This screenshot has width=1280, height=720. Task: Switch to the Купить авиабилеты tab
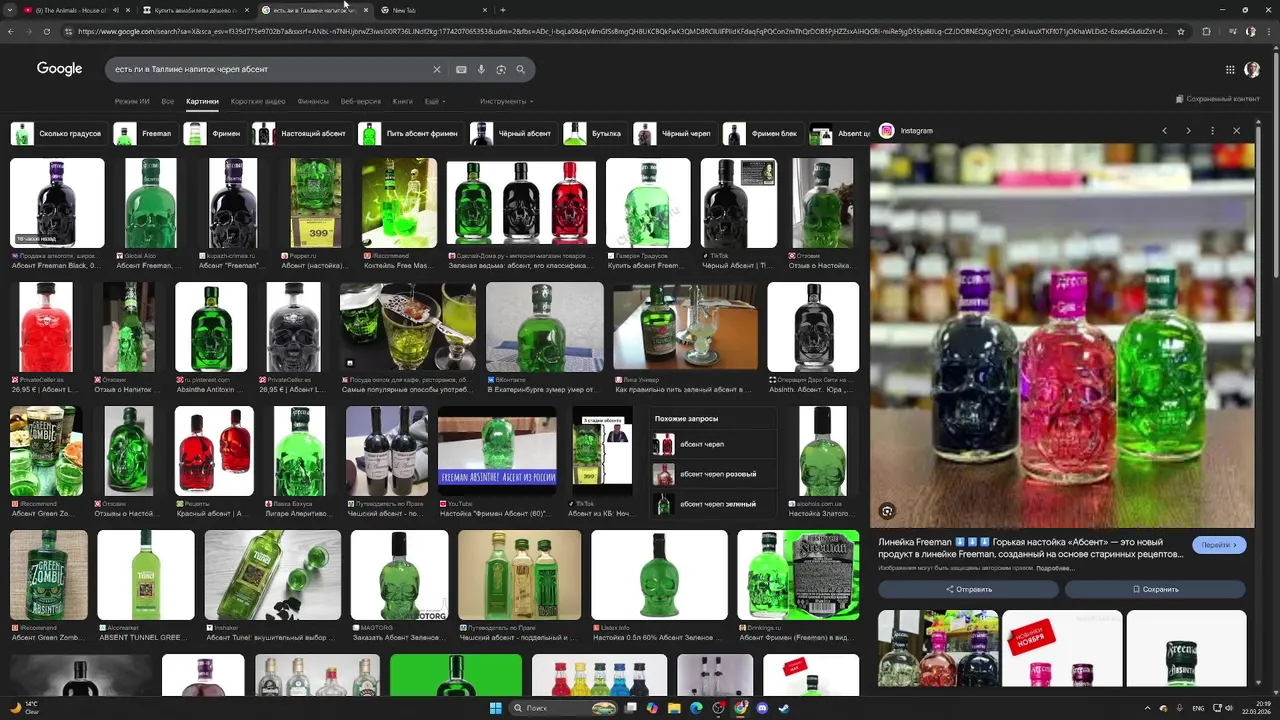(x=195, y=10)
